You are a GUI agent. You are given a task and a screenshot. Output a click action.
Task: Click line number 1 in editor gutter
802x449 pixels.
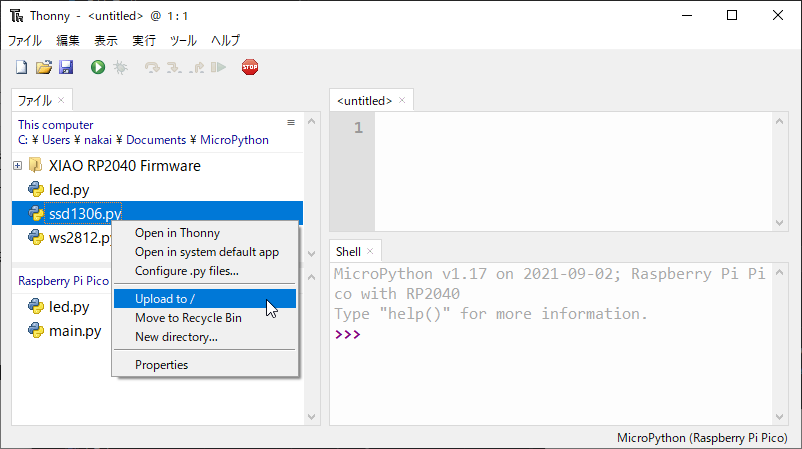click(x=358, y=127)
